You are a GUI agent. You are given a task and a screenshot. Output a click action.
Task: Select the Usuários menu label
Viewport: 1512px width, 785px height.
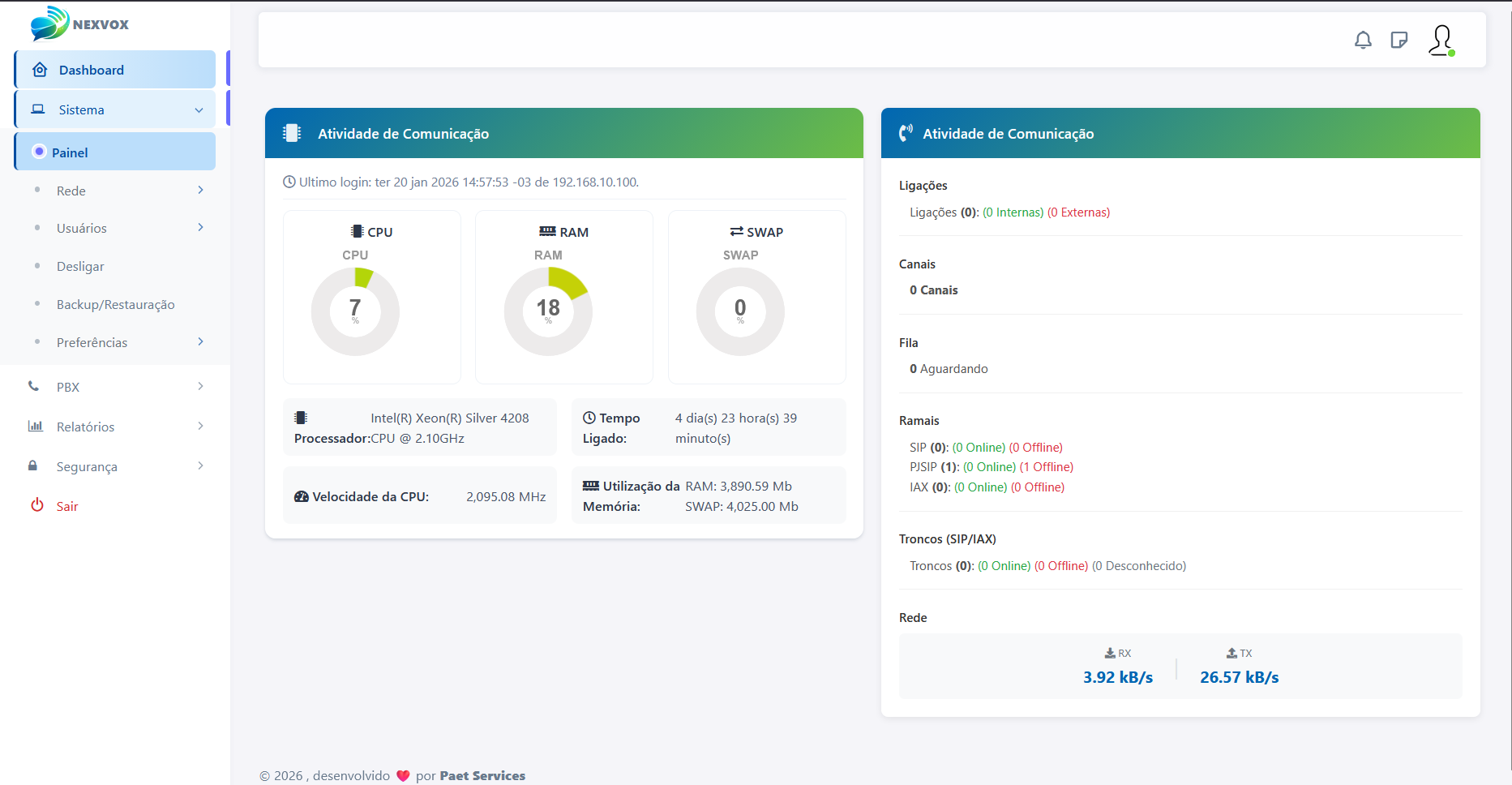pos(82,228)
